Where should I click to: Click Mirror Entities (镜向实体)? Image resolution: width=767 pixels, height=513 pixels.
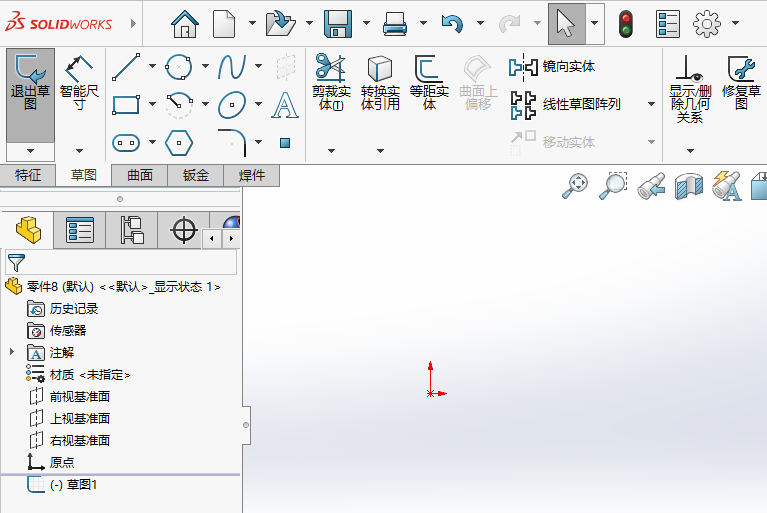[x=552, y=67]
